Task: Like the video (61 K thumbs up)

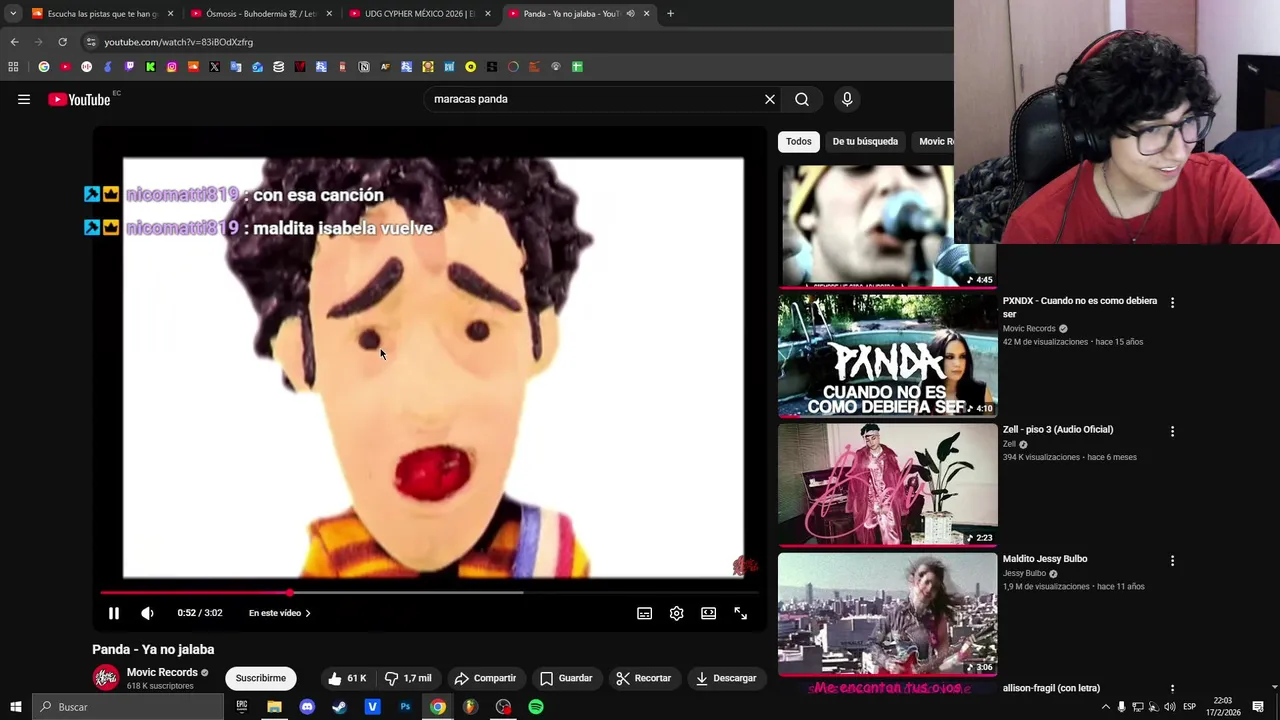Action: tap(347, 678)
